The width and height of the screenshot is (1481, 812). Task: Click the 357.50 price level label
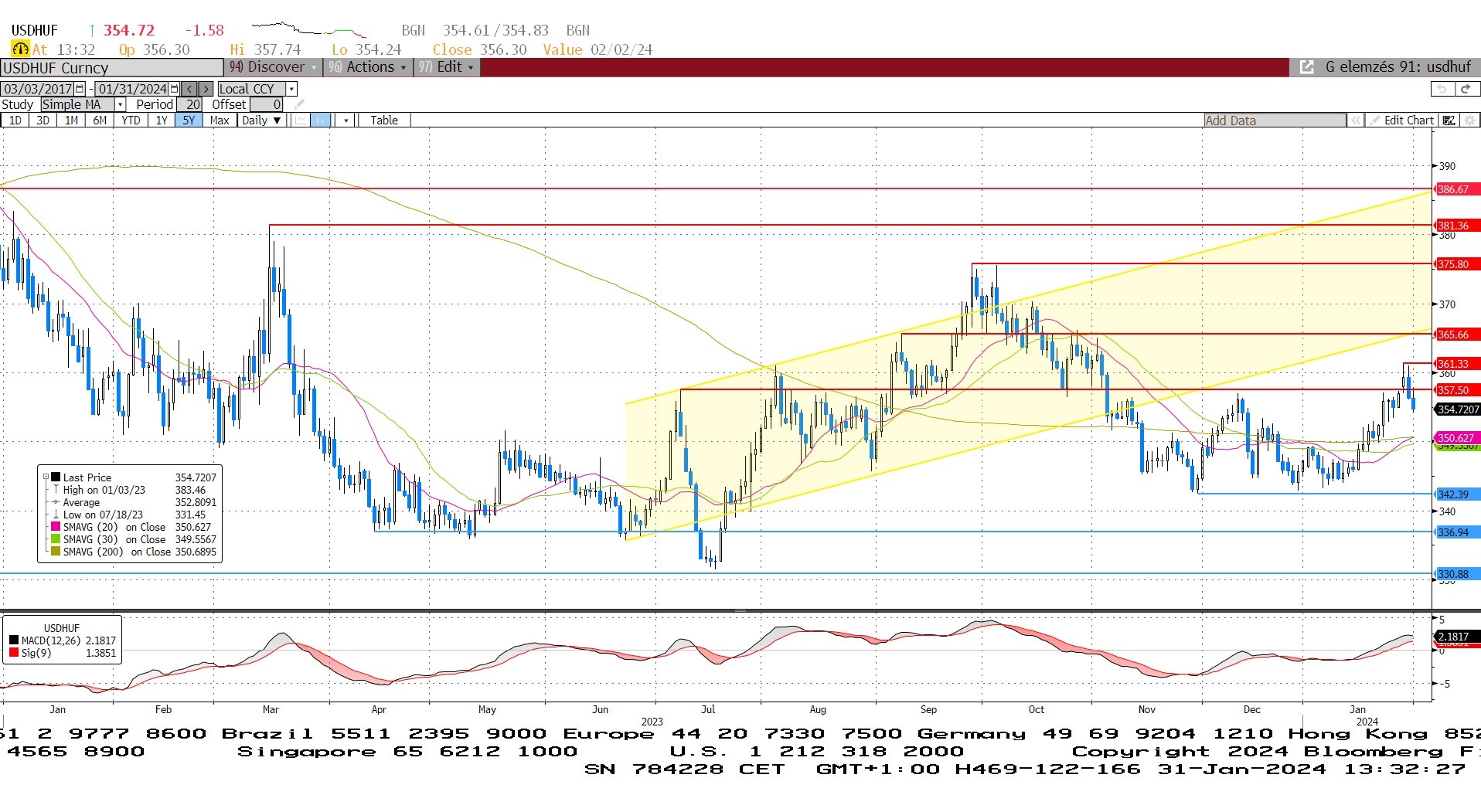[1457, 390]
